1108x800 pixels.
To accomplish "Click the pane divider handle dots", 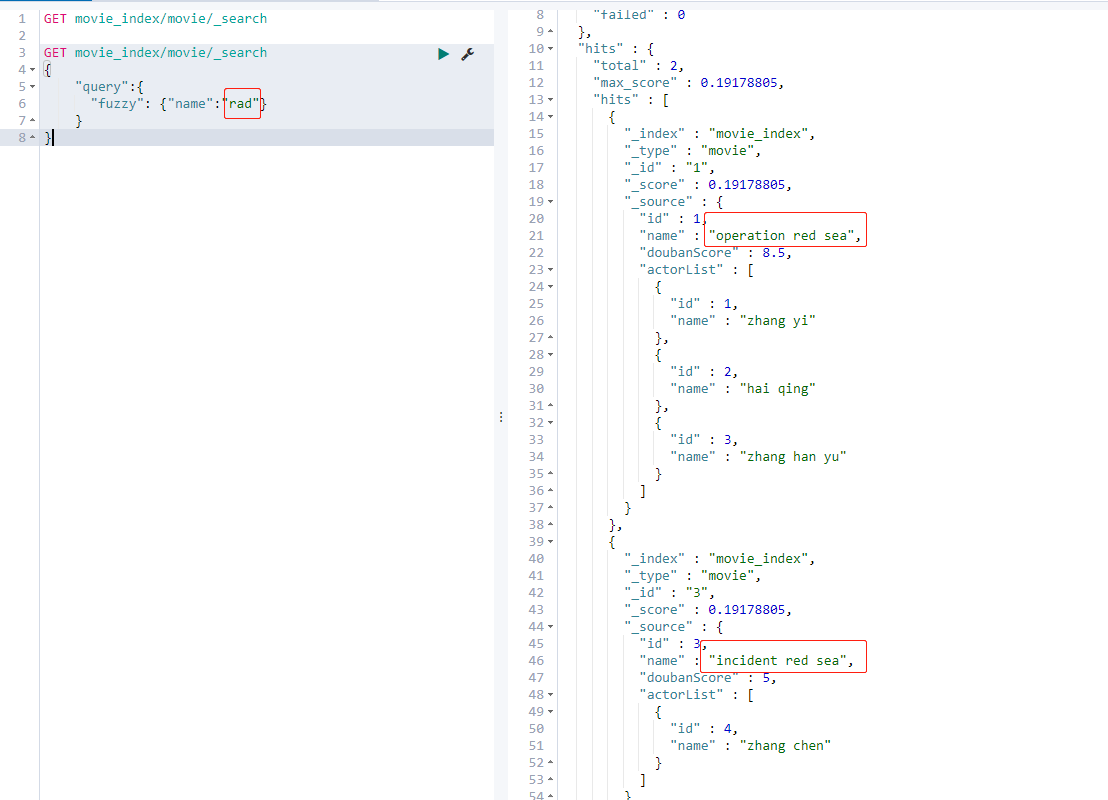I will pyautogui.click(x=501, y=418).
